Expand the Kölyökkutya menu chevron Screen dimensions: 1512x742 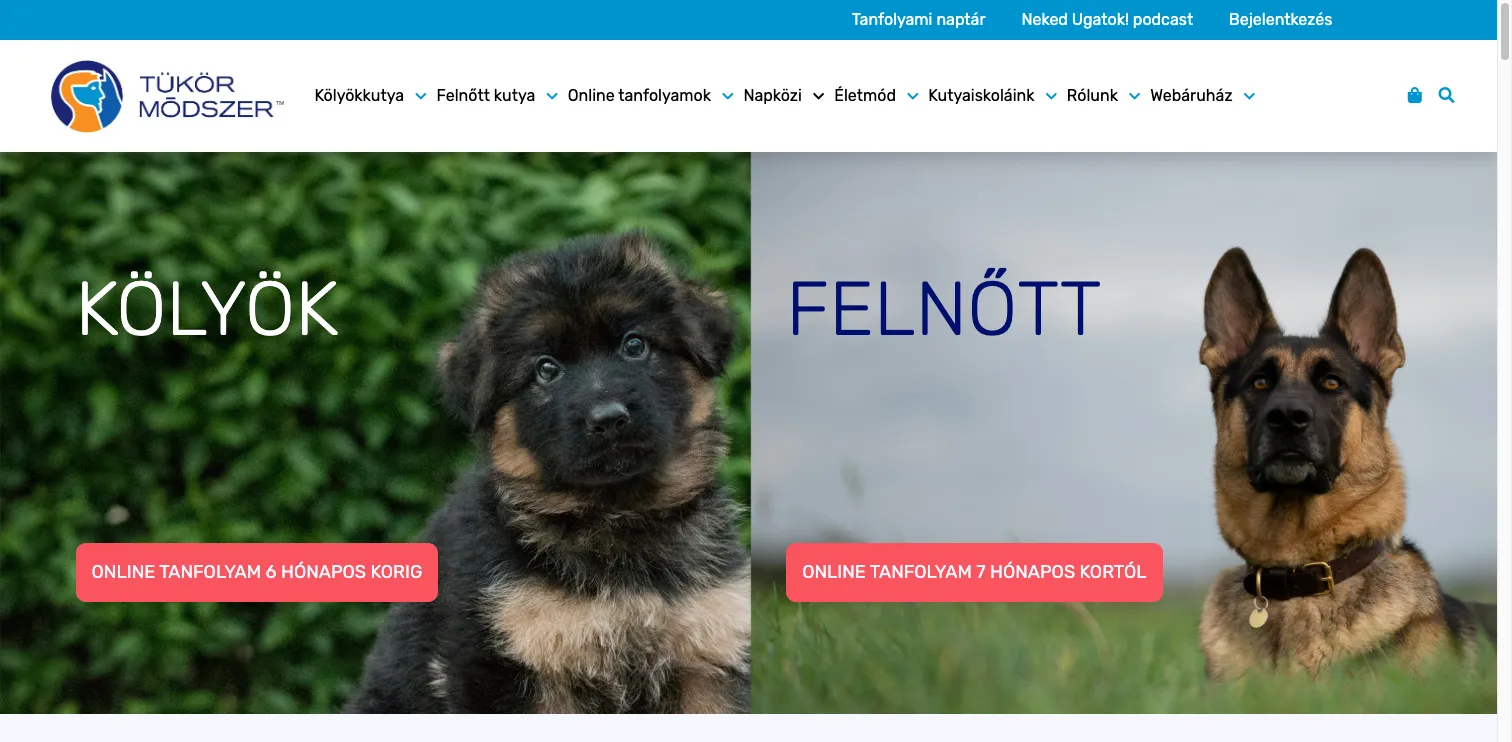(420, 96)
